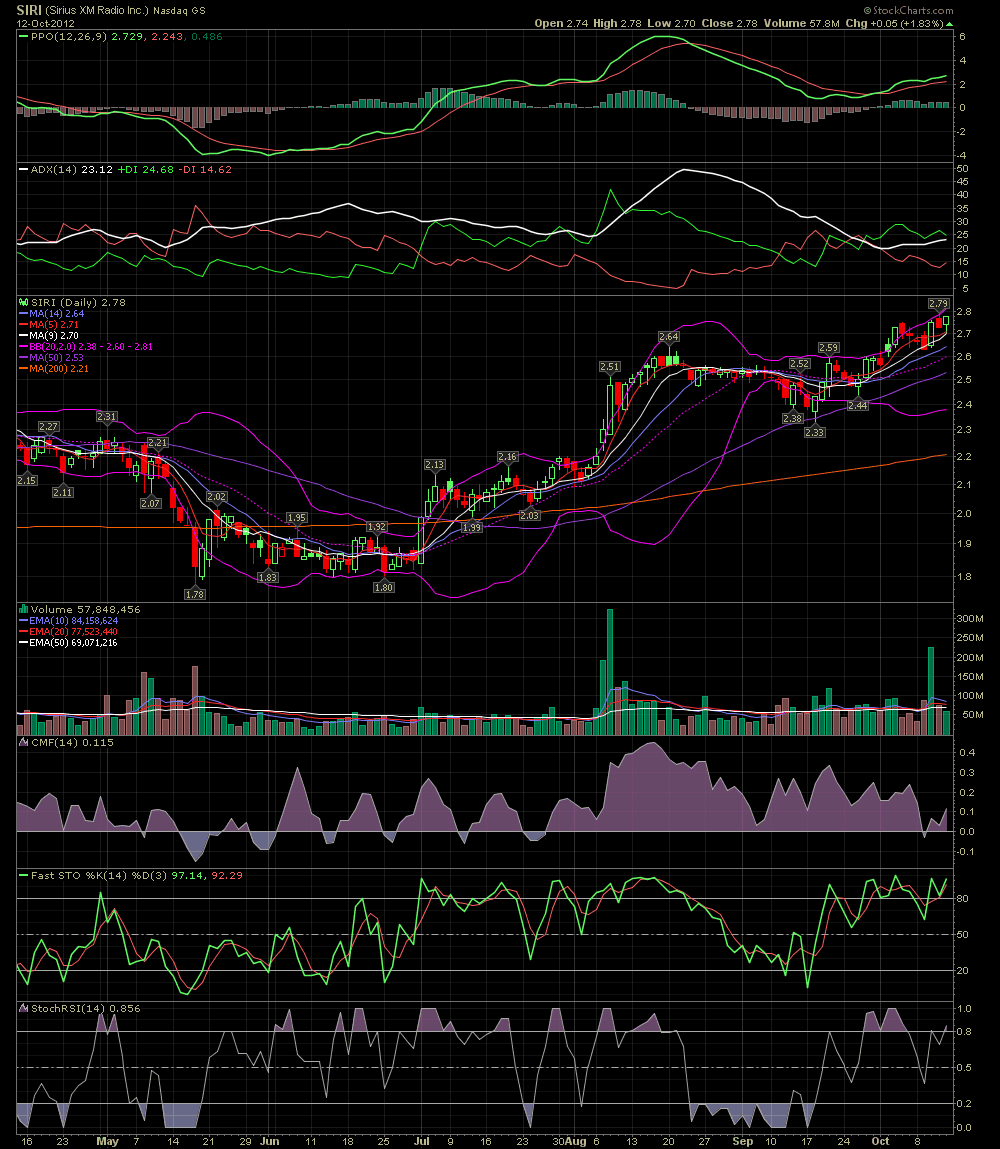Image resolution: width=1000 pixels, height=1149 pixels.
Task: Click the green line marker before PPO(12,26,9)
Action: [23, 36]
